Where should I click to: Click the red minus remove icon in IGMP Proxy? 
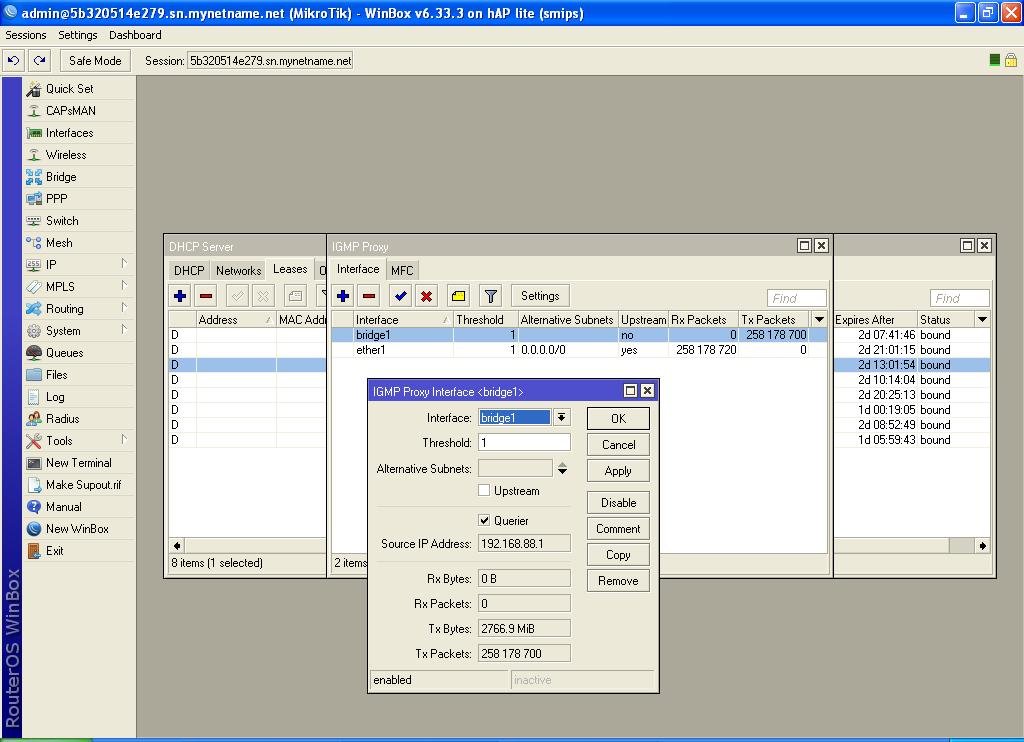click(x=369, y=296)
